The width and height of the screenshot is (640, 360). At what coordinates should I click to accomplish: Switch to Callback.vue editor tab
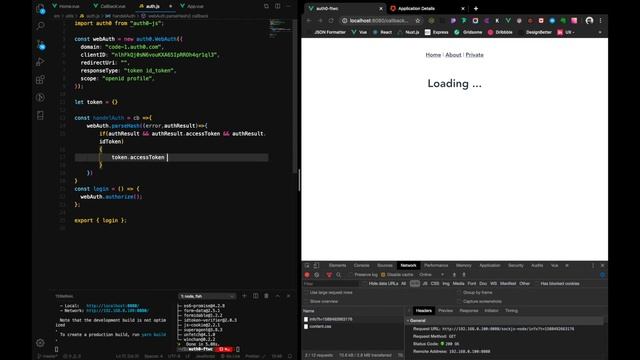[110, 6]
